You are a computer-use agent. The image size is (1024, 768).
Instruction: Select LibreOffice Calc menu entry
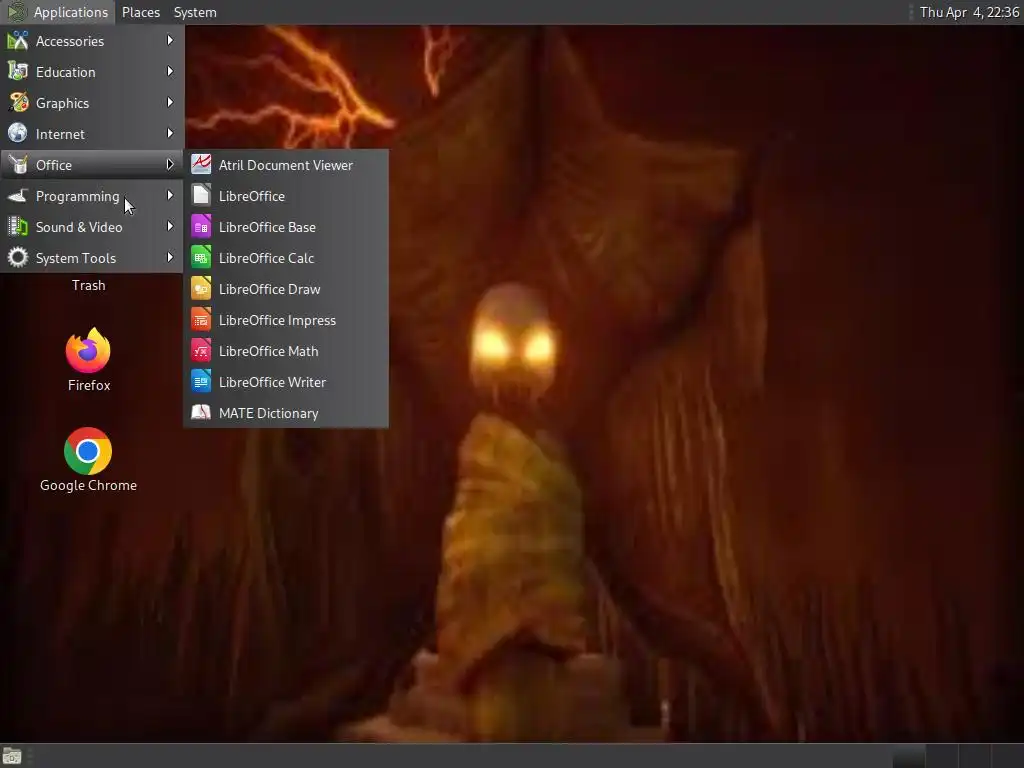[286, 258]
